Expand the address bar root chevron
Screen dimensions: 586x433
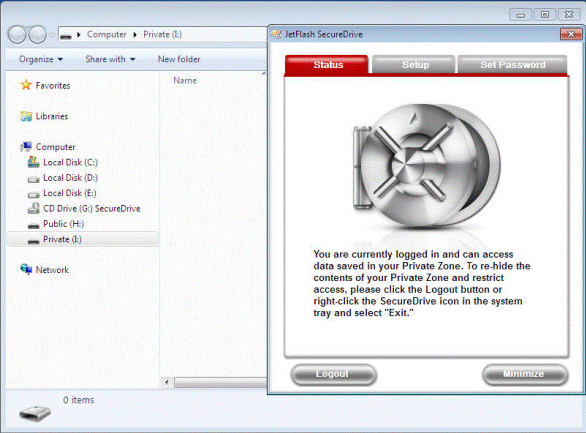point(78,35)
